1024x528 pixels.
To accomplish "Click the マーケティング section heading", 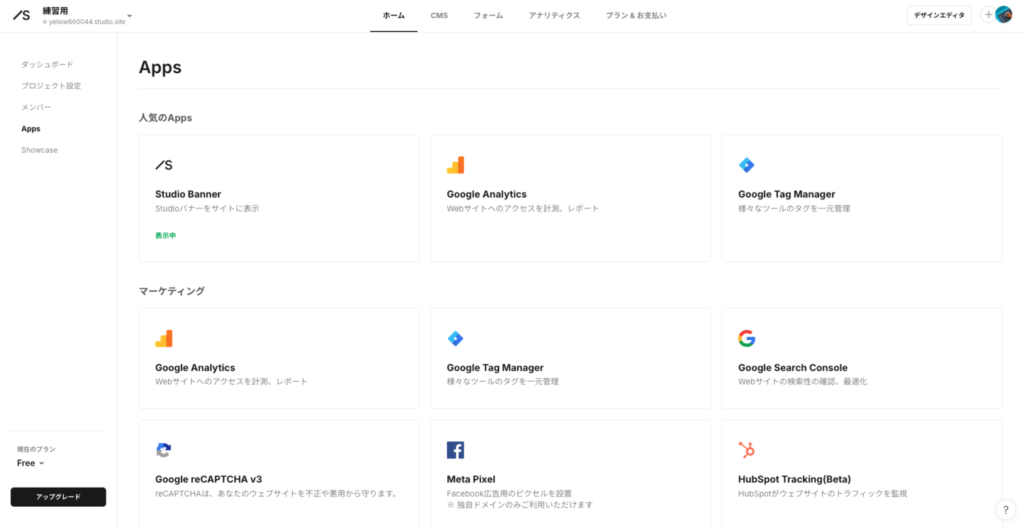I will point(172,291).
